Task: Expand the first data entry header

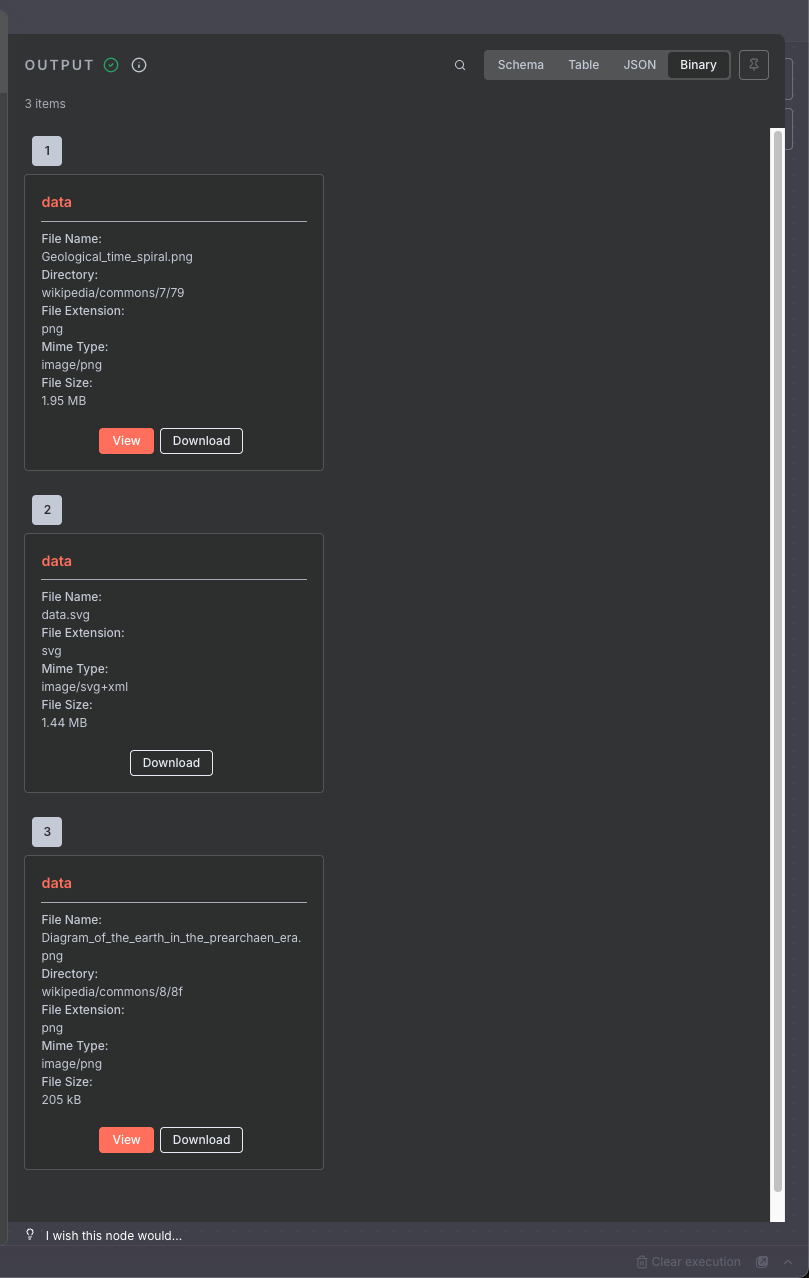Action: tap(56, 202)
